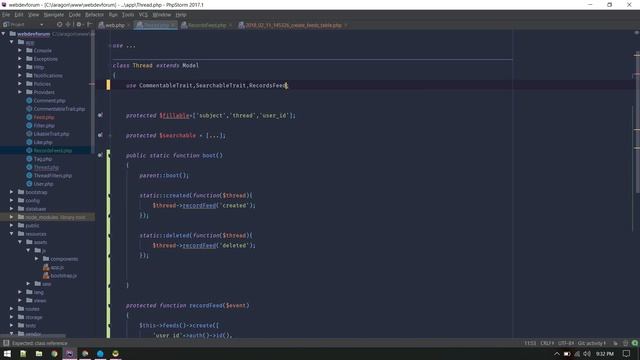Open the Refactor menu
640x360 pixels.
coord(94,15)
